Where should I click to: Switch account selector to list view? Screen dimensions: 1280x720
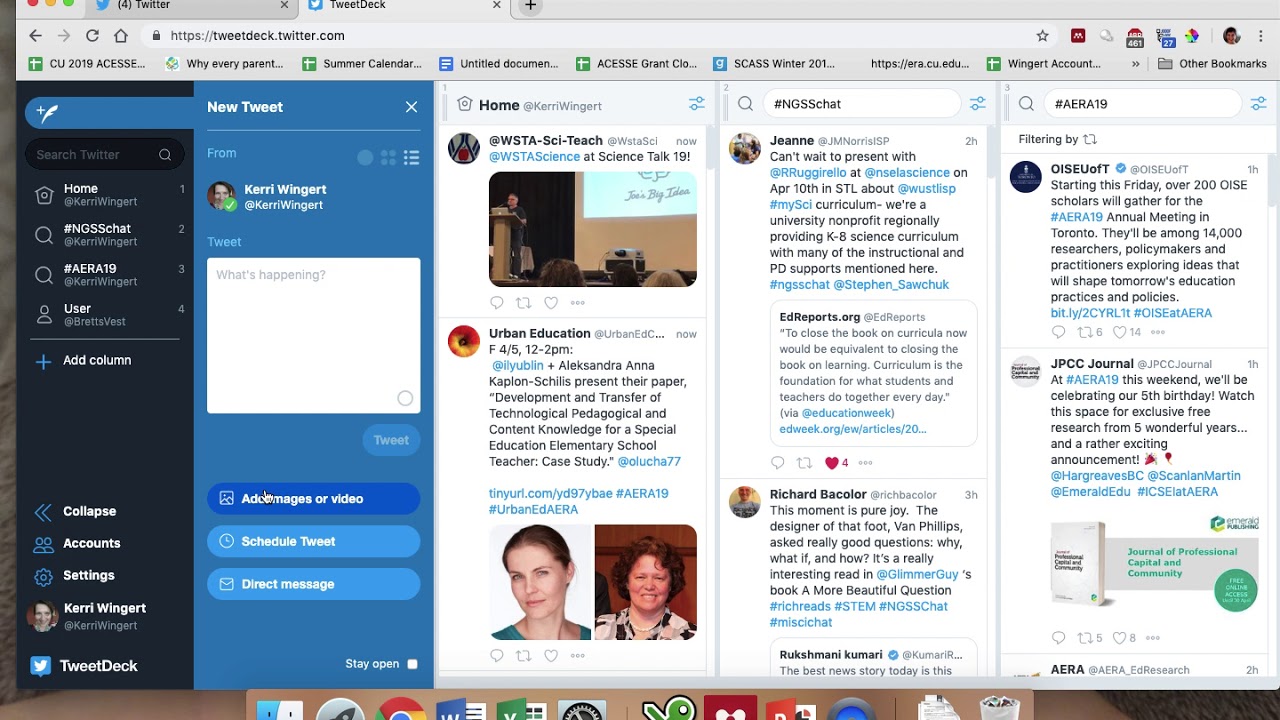point(411,158)
